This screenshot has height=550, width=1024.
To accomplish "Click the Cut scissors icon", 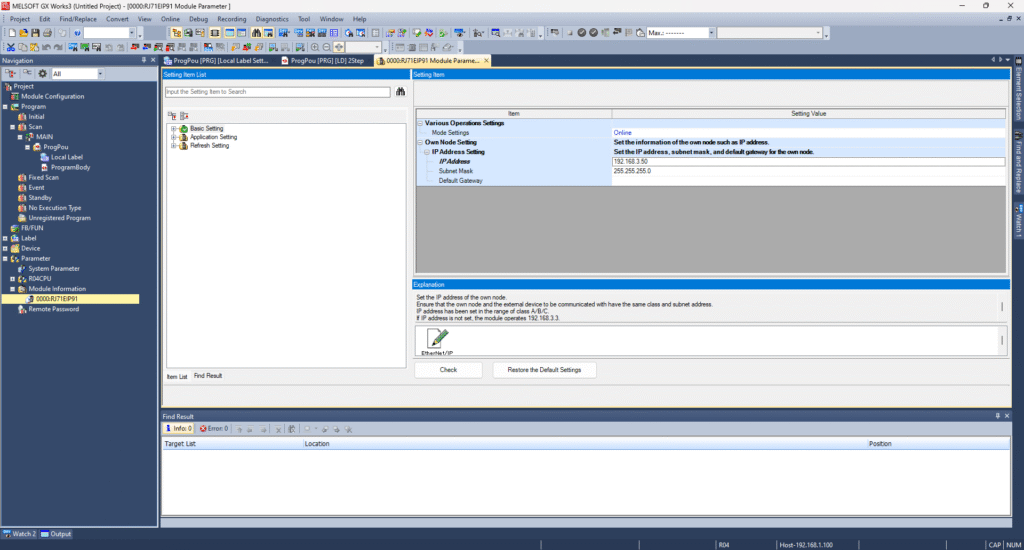I will (11, 47).
